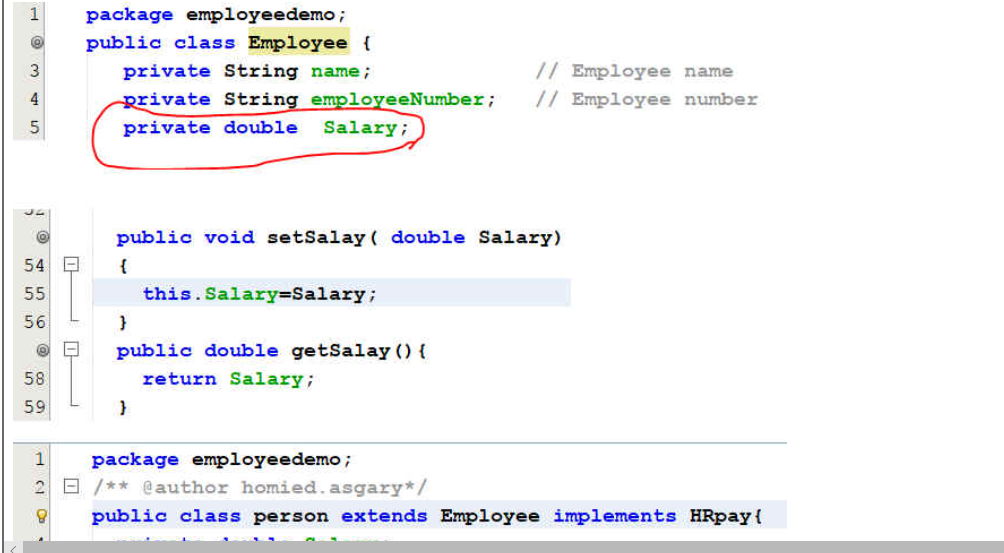The image size is (1004, 553).
Task: Click the gutter icon beside public class Employee
Action: pyautogui.click(x=37, y=43)
